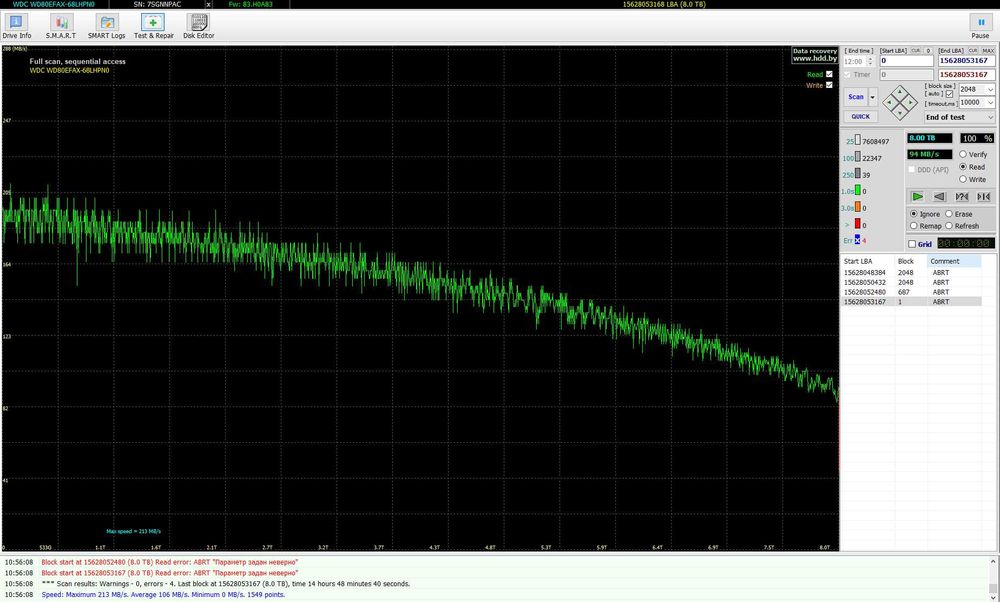
Task: Open the Disk Editor
Action: tap(198, 25)
